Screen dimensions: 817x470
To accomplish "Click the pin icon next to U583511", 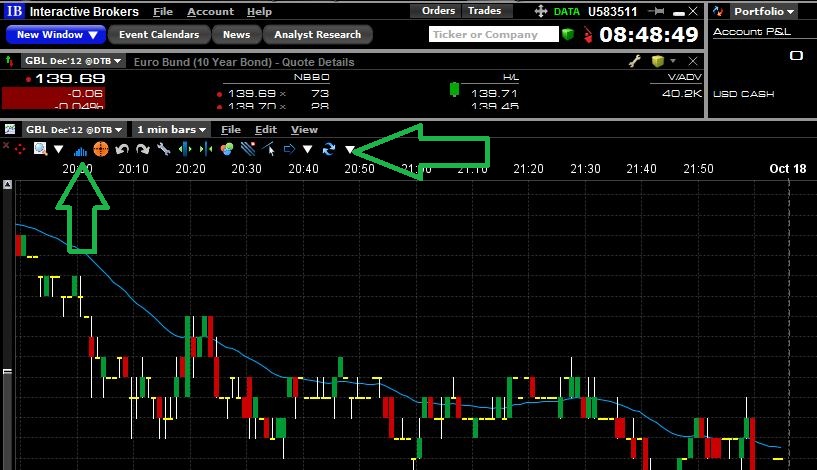I will coord(656,11).
